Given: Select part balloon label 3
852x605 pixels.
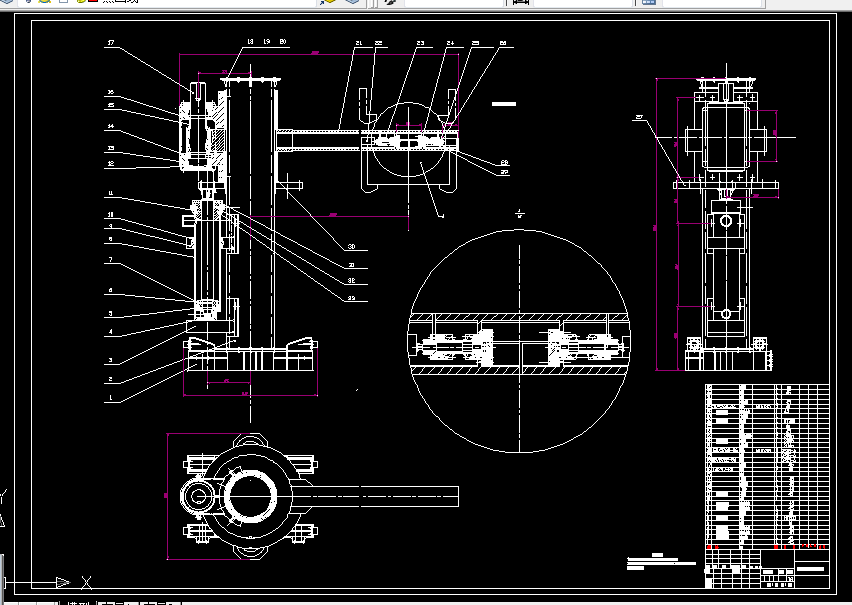Looking at the screenshot, I should point(111,360).
